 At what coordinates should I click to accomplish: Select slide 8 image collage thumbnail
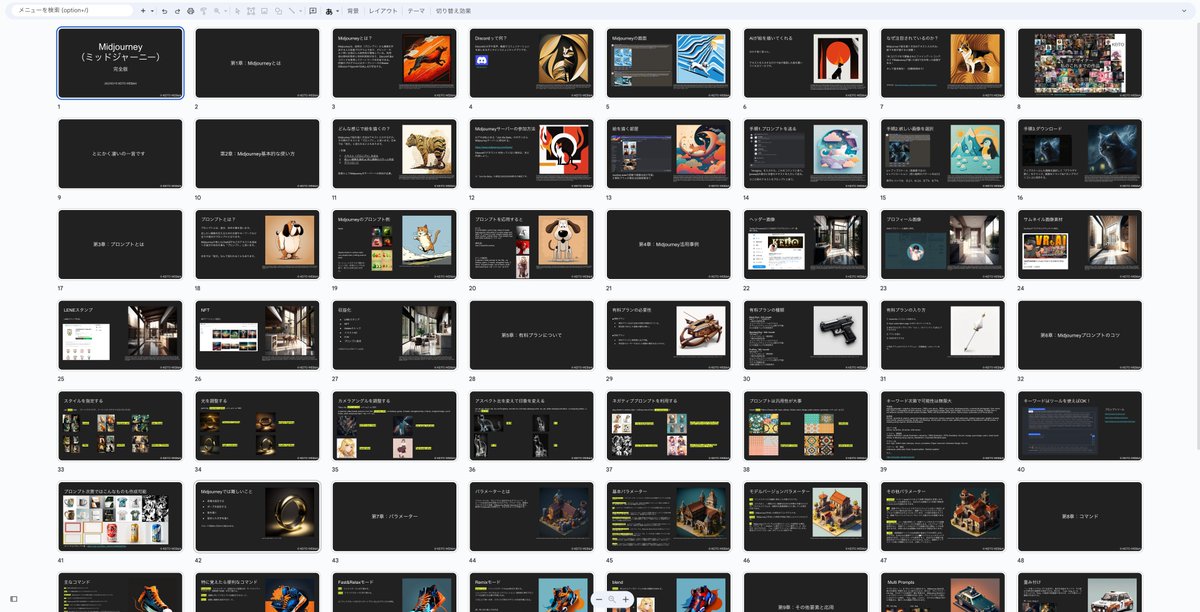(x=1079, y=62)
